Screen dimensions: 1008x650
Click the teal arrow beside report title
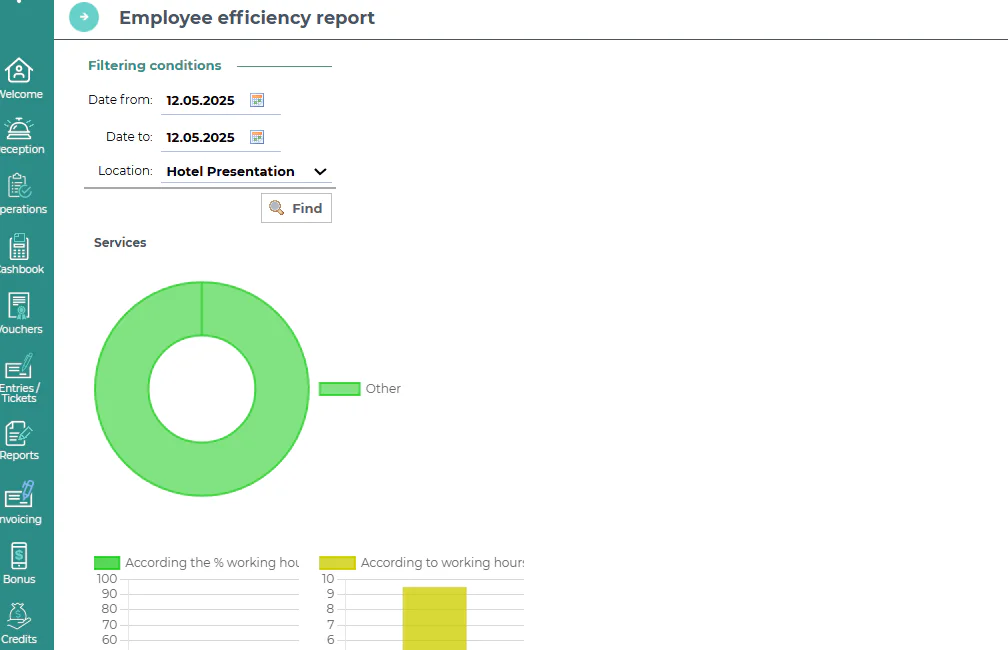(x=84, y=17)
